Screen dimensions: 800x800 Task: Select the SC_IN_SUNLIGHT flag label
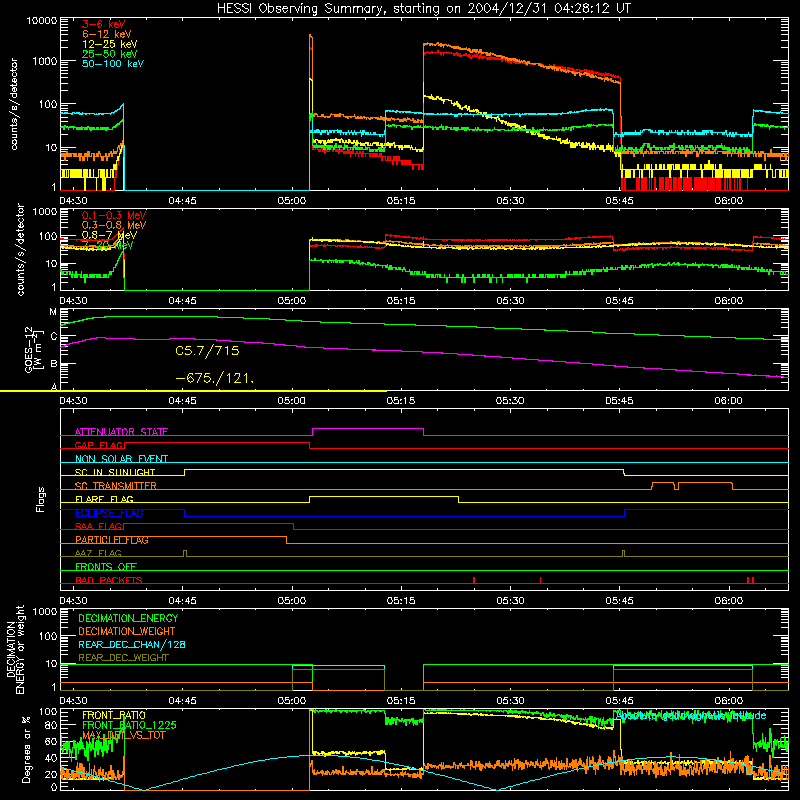115,472
